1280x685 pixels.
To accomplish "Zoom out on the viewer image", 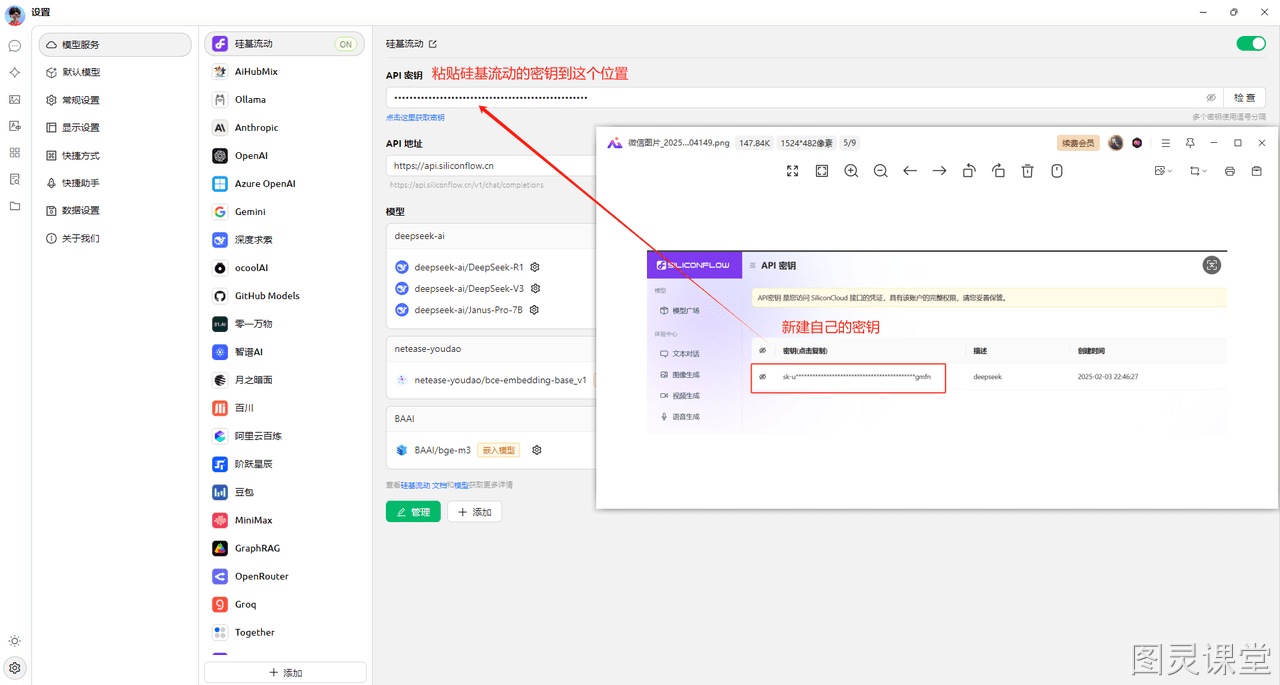I will click(x=880, y=171).
